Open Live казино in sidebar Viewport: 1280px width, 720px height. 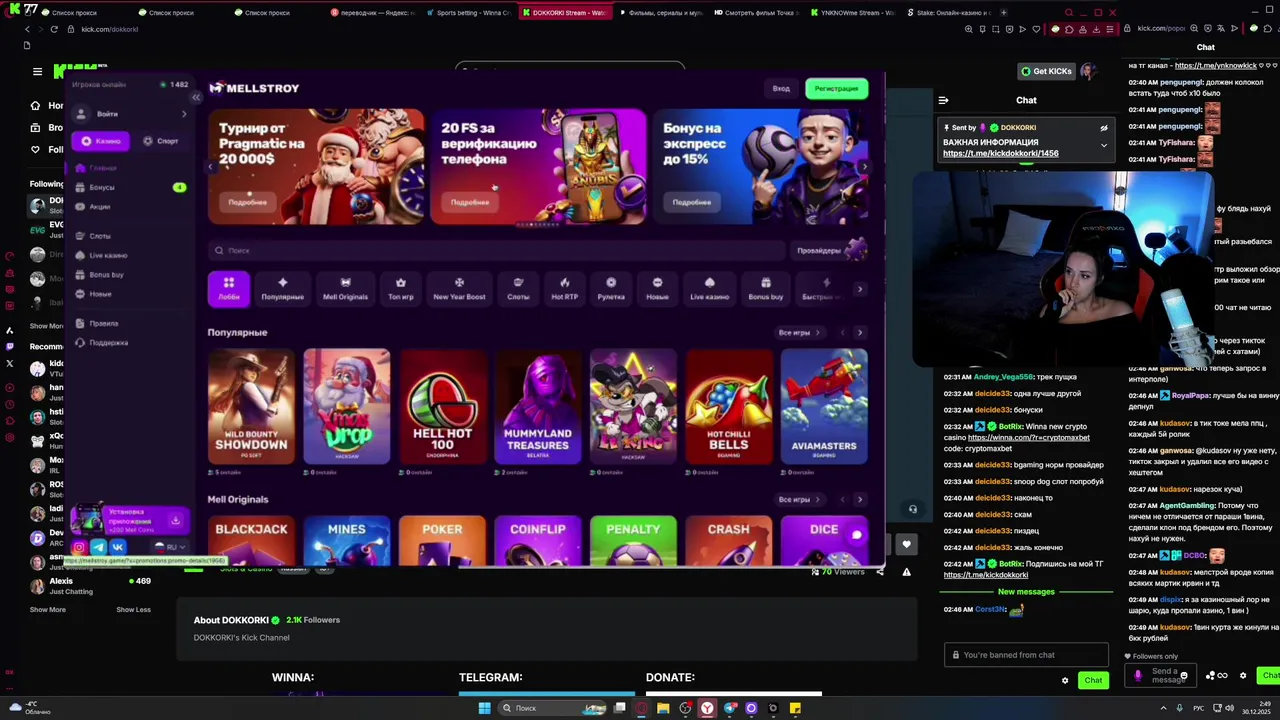[x=107, y=255]
